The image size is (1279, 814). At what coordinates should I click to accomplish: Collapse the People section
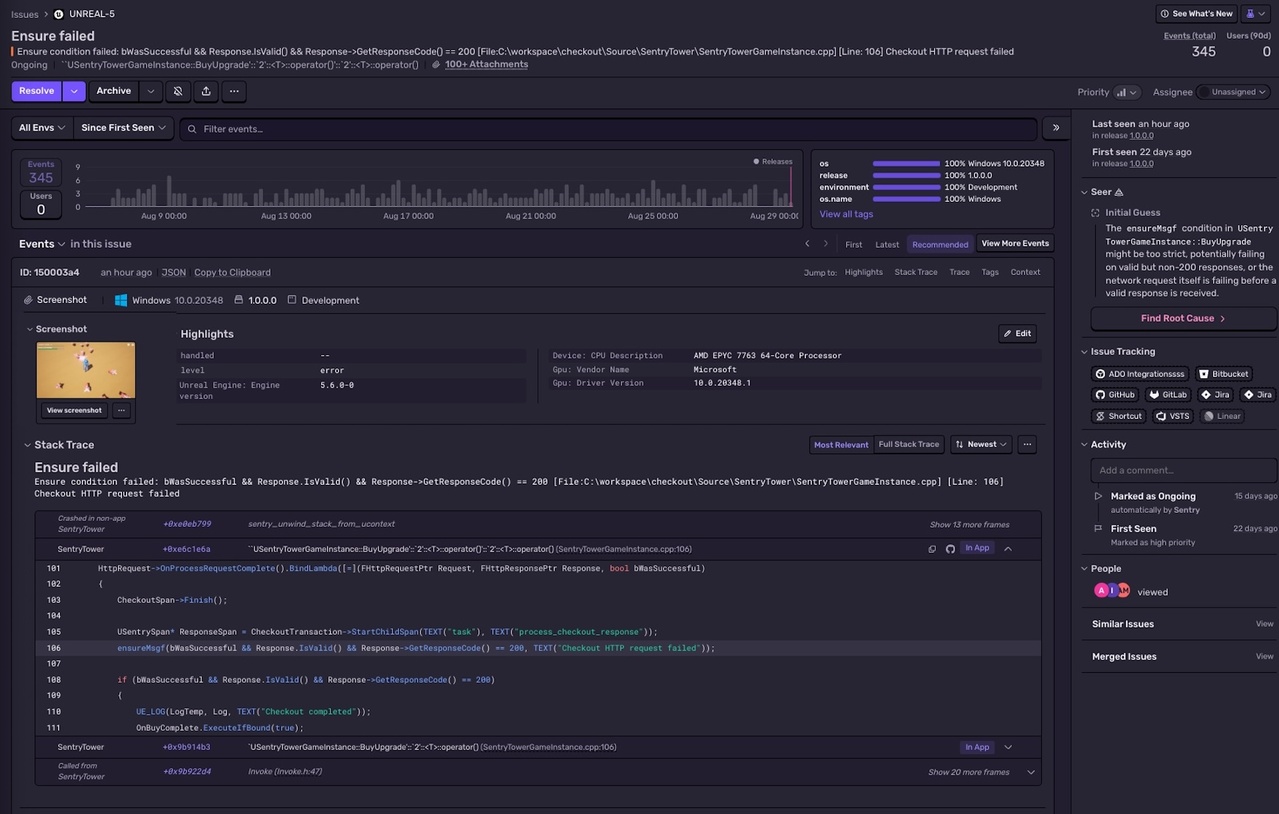click(1084, 569)
